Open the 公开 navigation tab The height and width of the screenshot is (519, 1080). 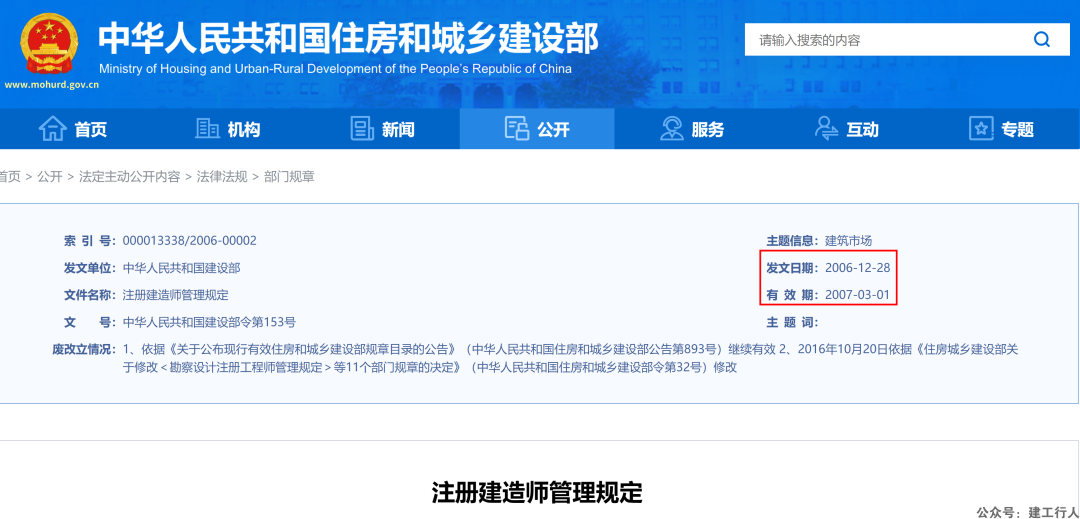[x=537, y=129]
